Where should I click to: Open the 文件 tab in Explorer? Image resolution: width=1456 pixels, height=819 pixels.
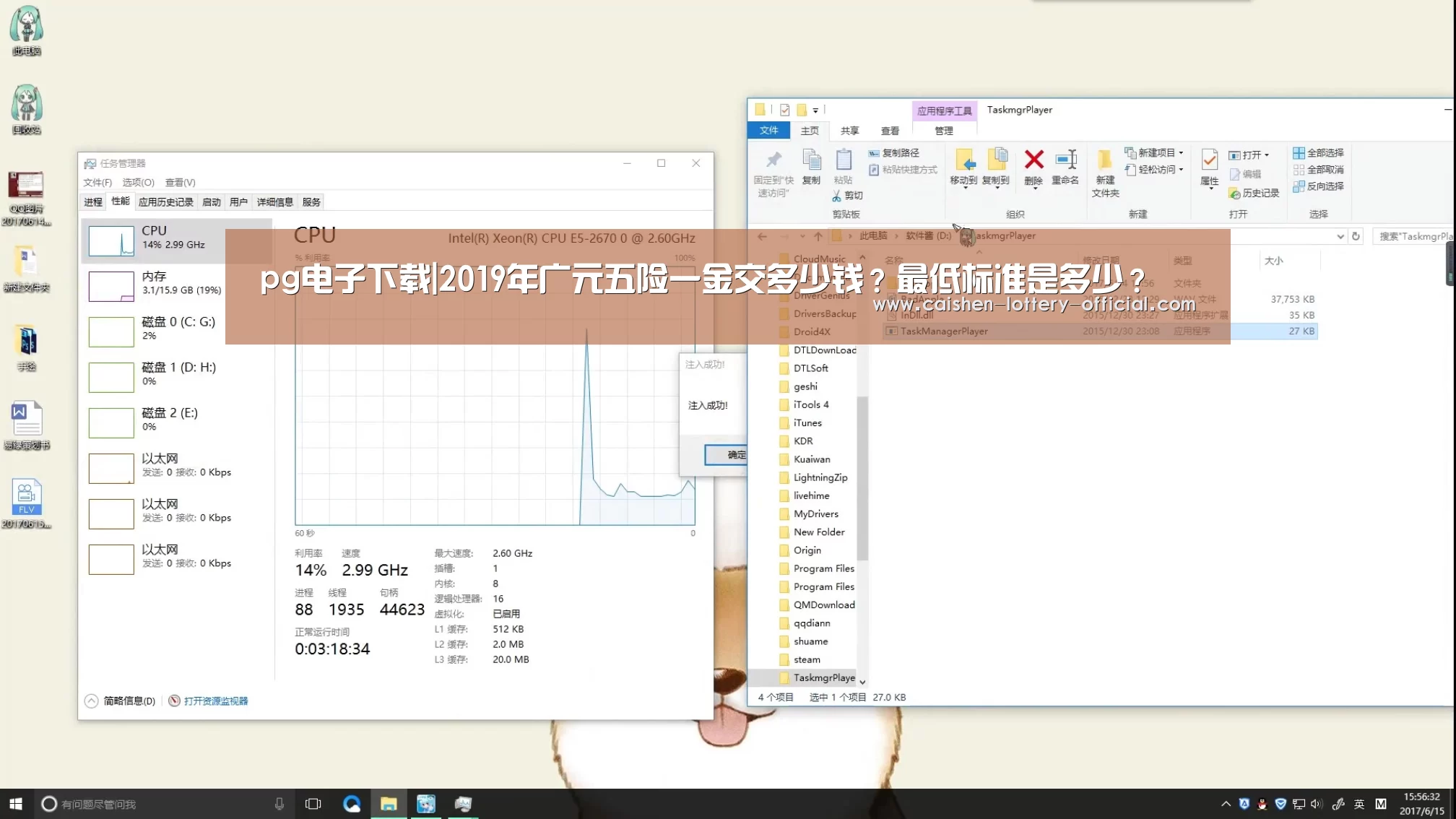tap(768, 131)
